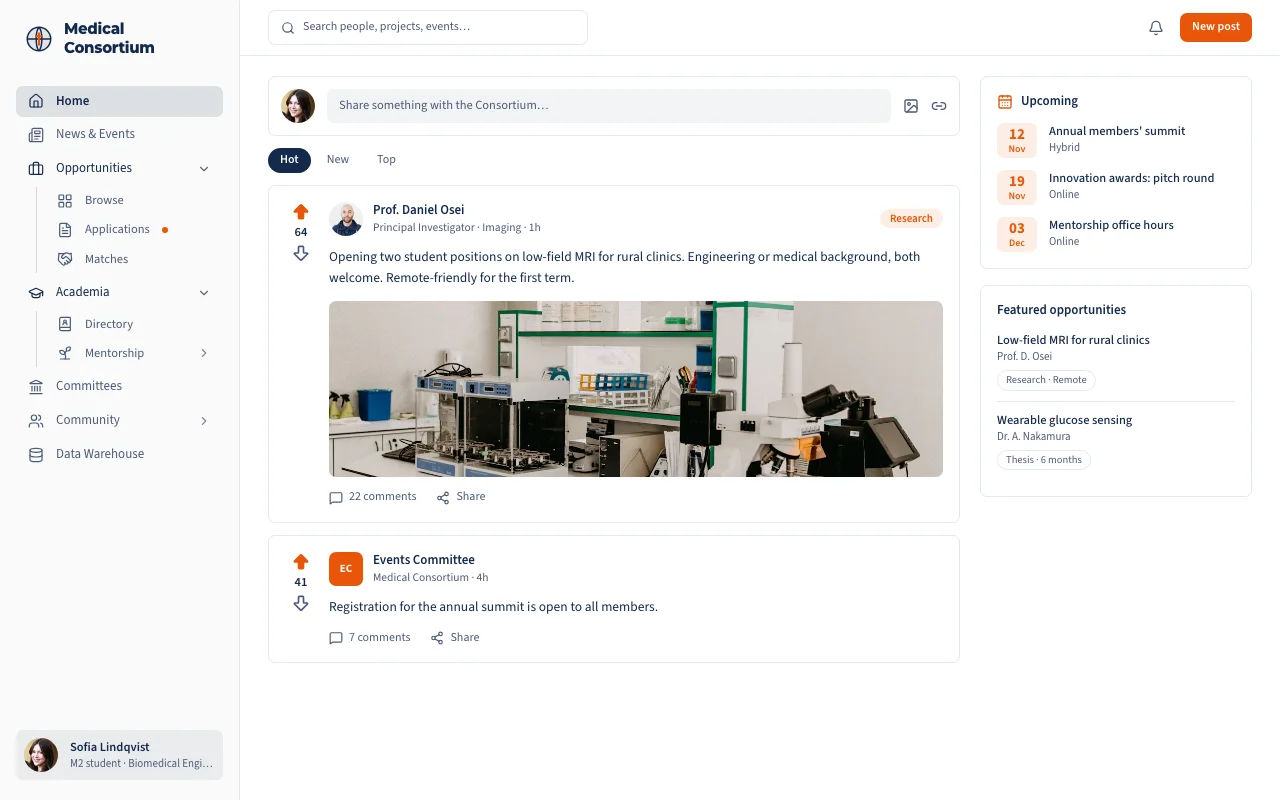Downvote the Events Committee post
The width and height of the screenshot is (1280, 800).
(301, 604)
